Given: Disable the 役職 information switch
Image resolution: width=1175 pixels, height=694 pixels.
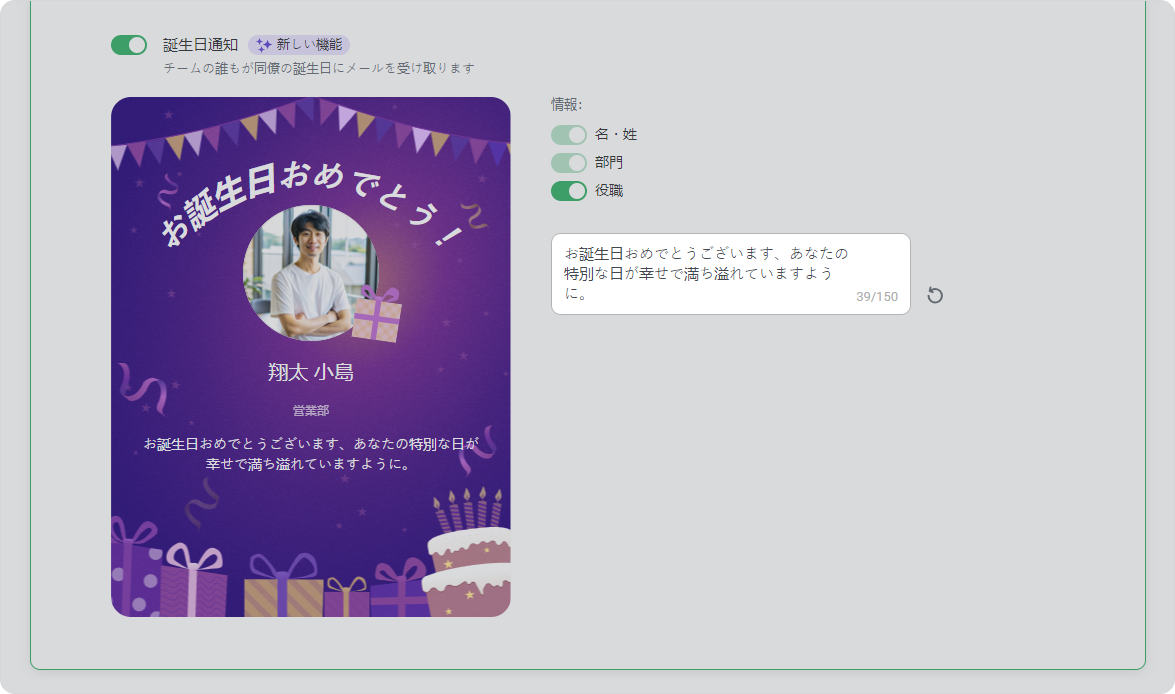Looking at the screenshot, I should [x=569, y=191].
